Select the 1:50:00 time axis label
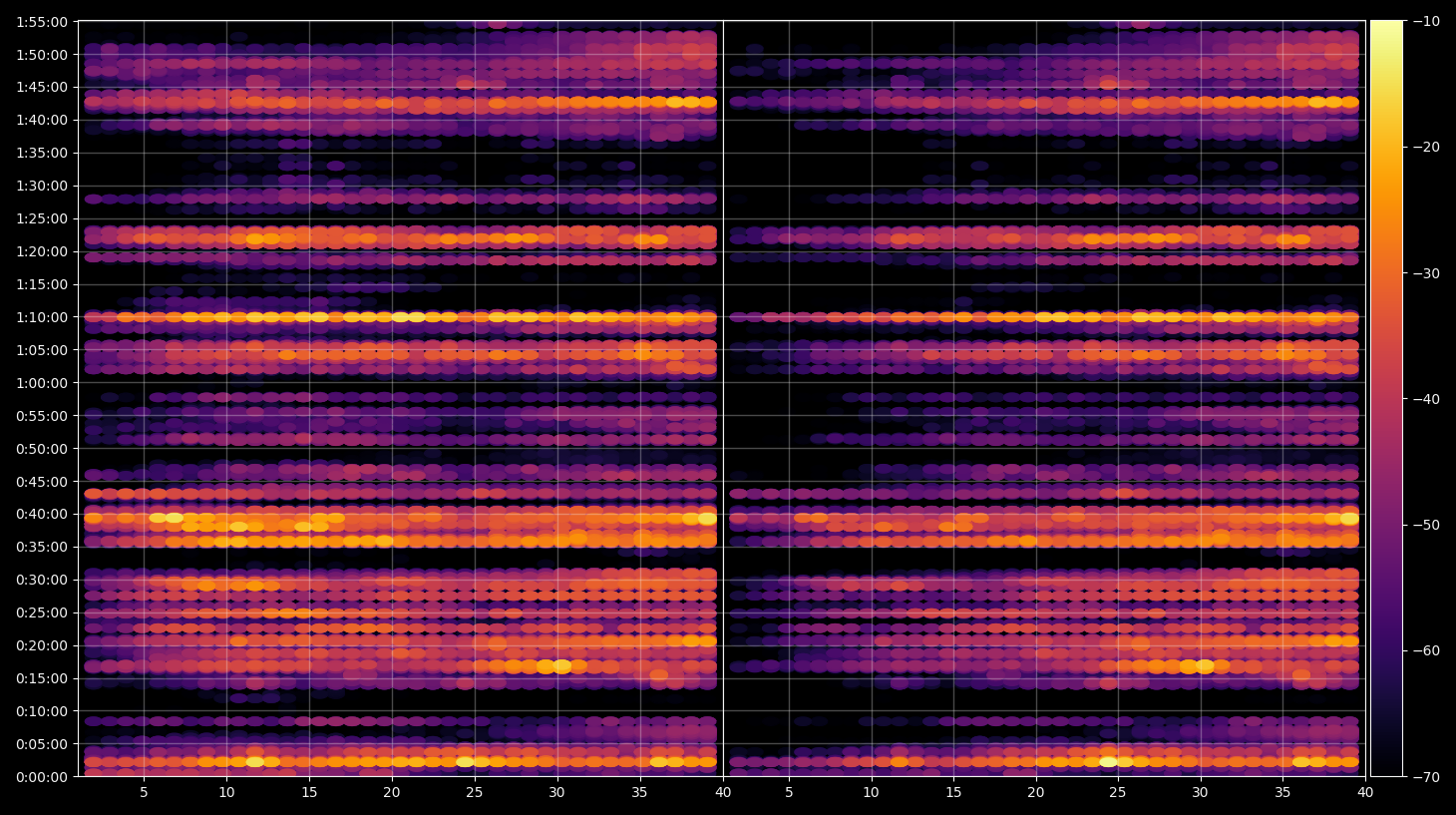Image resolution: width=1456 pixels, height=815 pixels. pyautogui.click(x=42, y=55)
